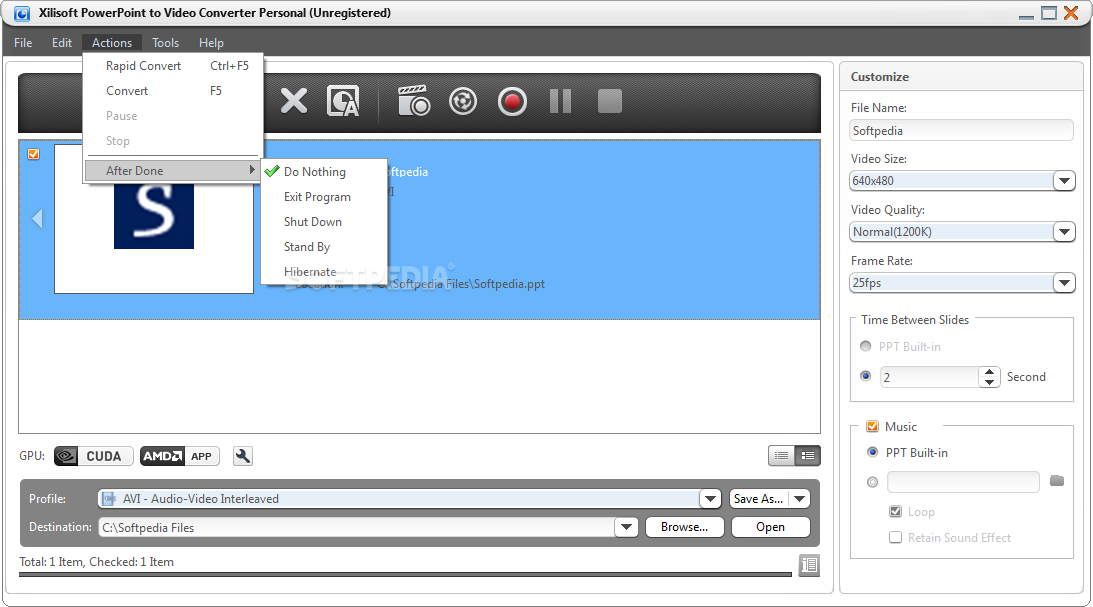Click the attach commentary icon in toolbar

coord(343,101)
